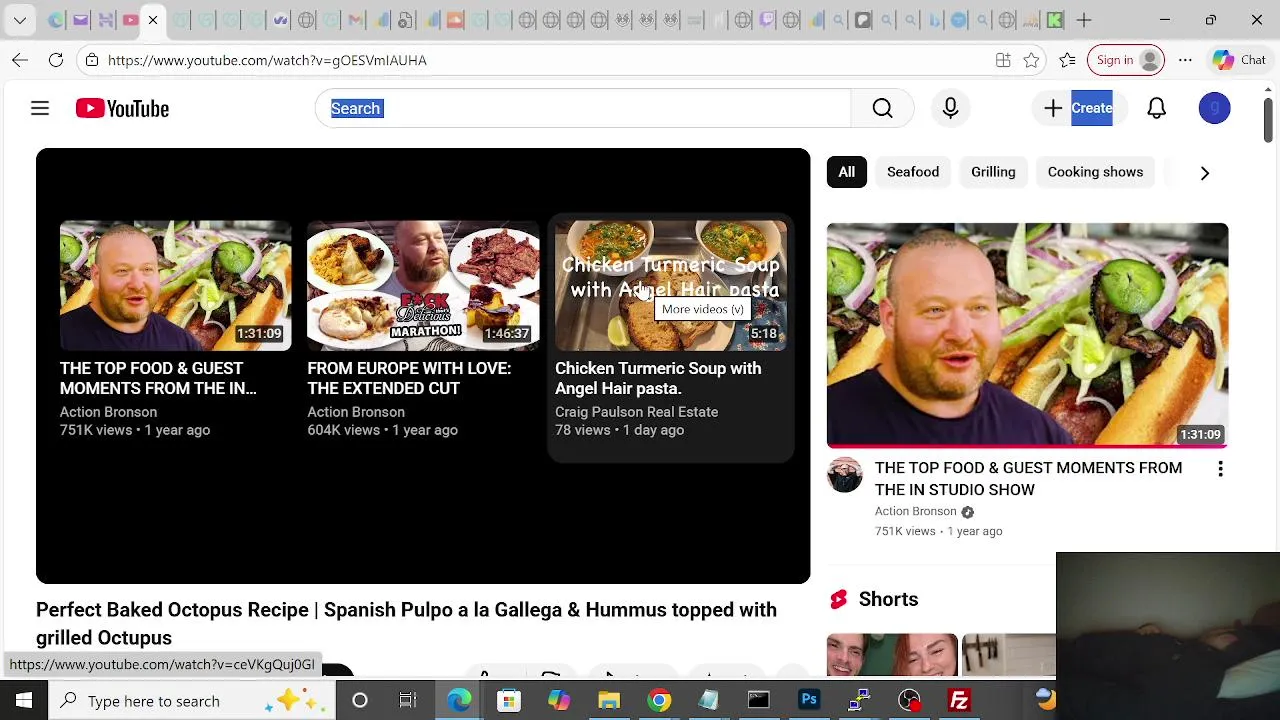Click endscreen title THE TOP FOOD & GUEST MOMENTS
The width and height of the screenshot is (1280, 720).
point(158,378)
